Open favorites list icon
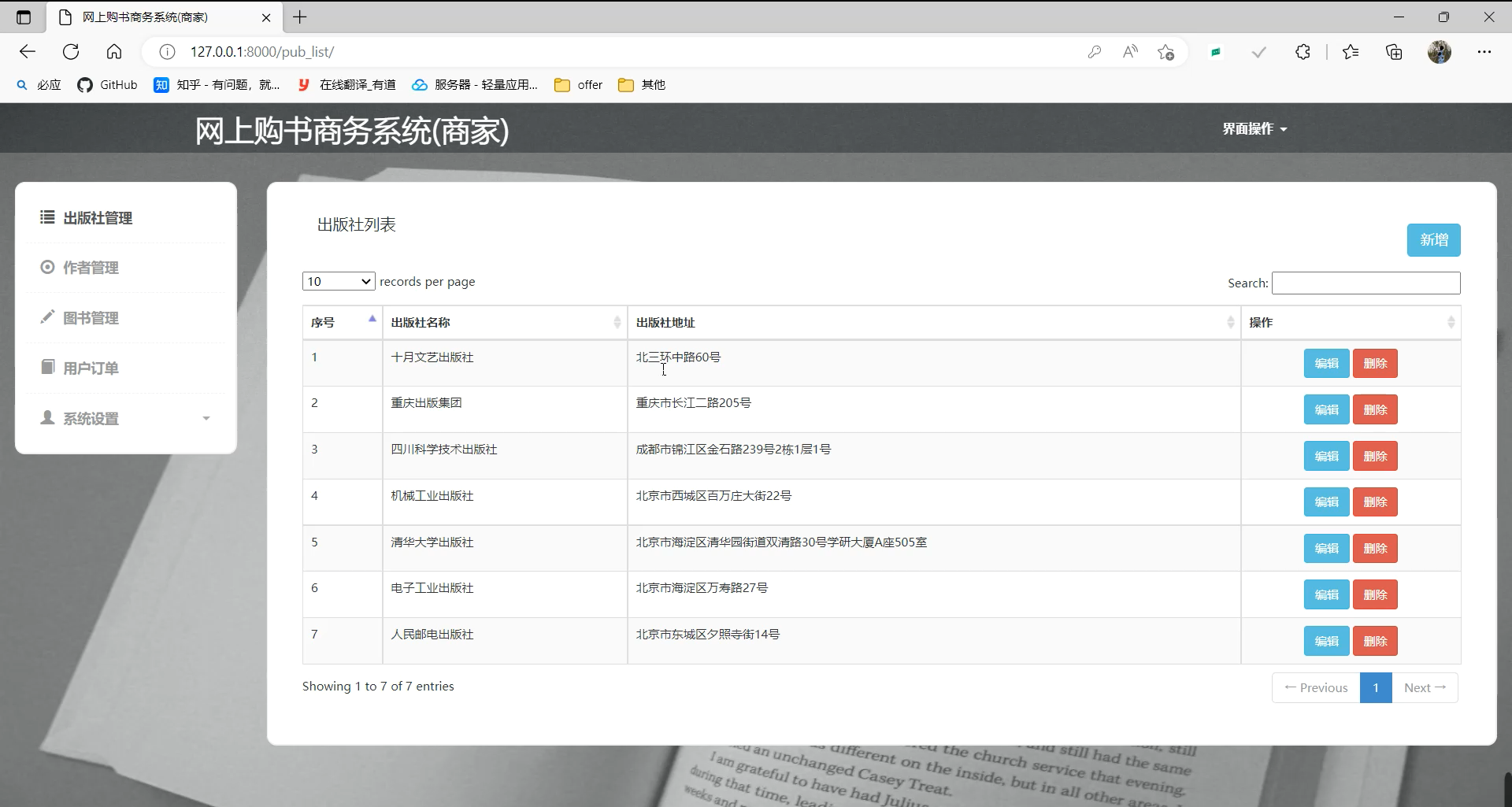The height and width of the screenshot is (807, 1512). pos(1351,52)
